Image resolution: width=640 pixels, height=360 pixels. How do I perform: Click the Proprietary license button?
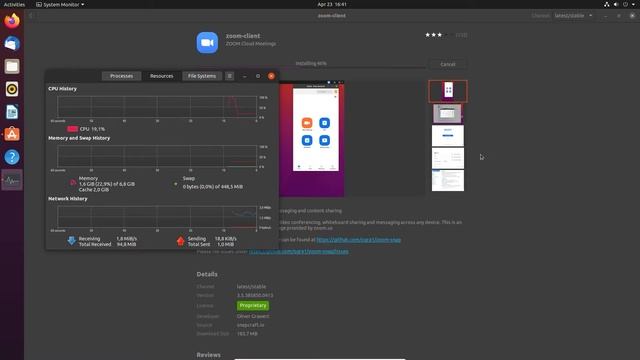click(253, 305)
